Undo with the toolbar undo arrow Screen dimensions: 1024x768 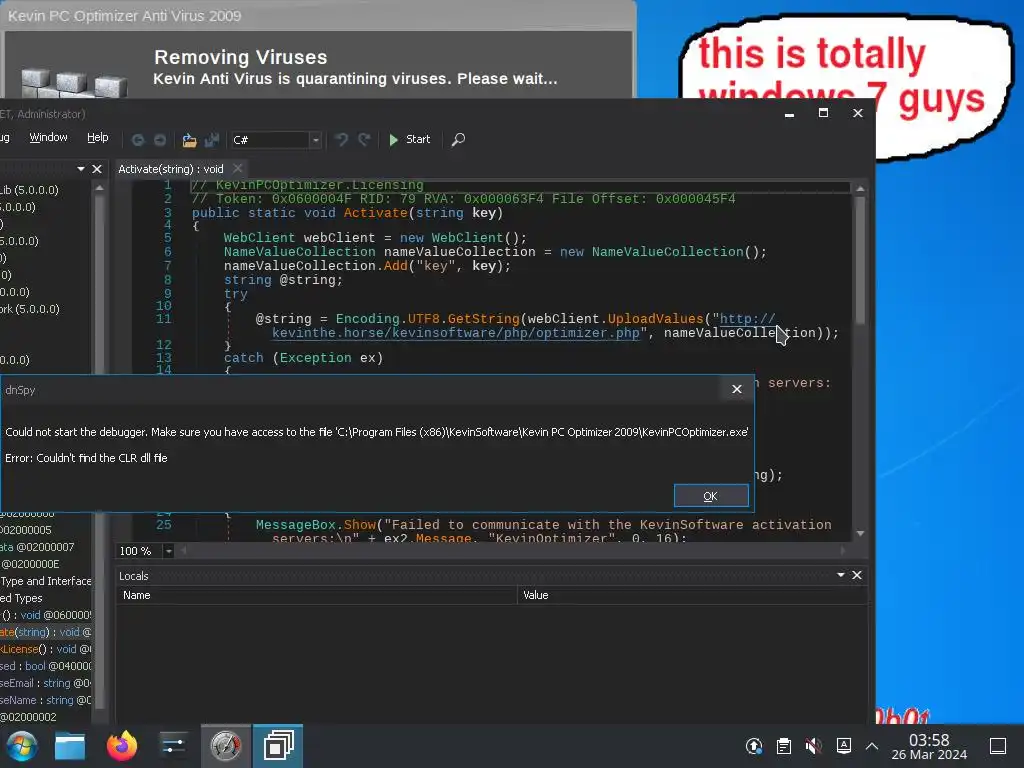pos(342,139)
